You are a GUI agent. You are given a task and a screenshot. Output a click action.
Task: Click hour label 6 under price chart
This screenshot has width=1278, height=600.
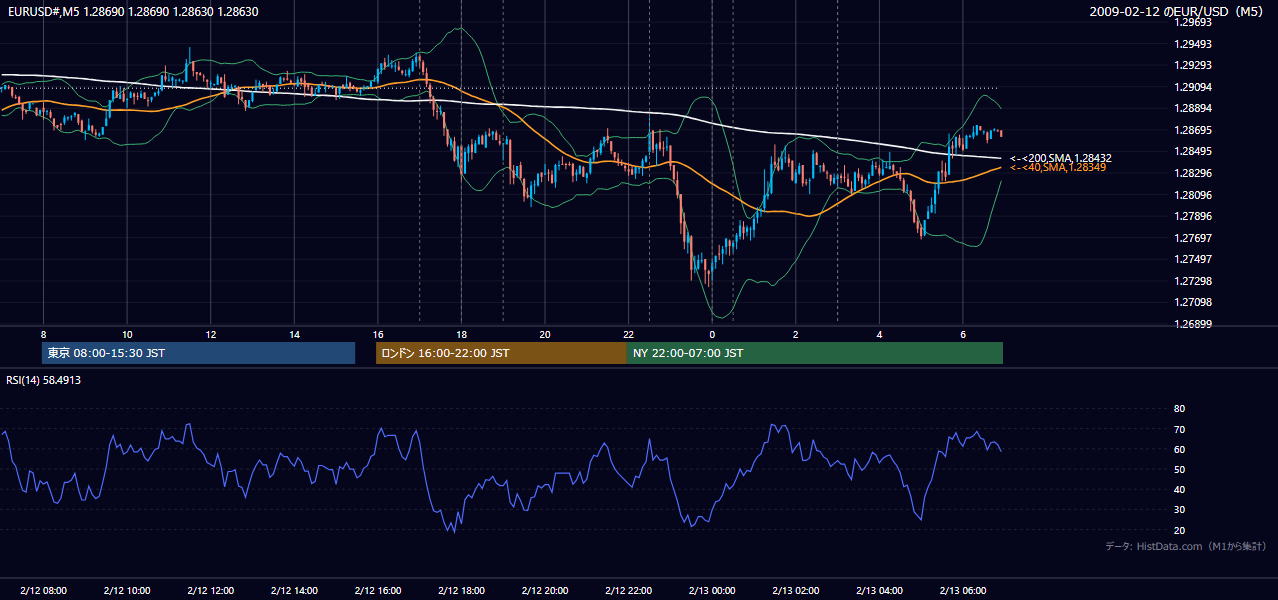962,334
